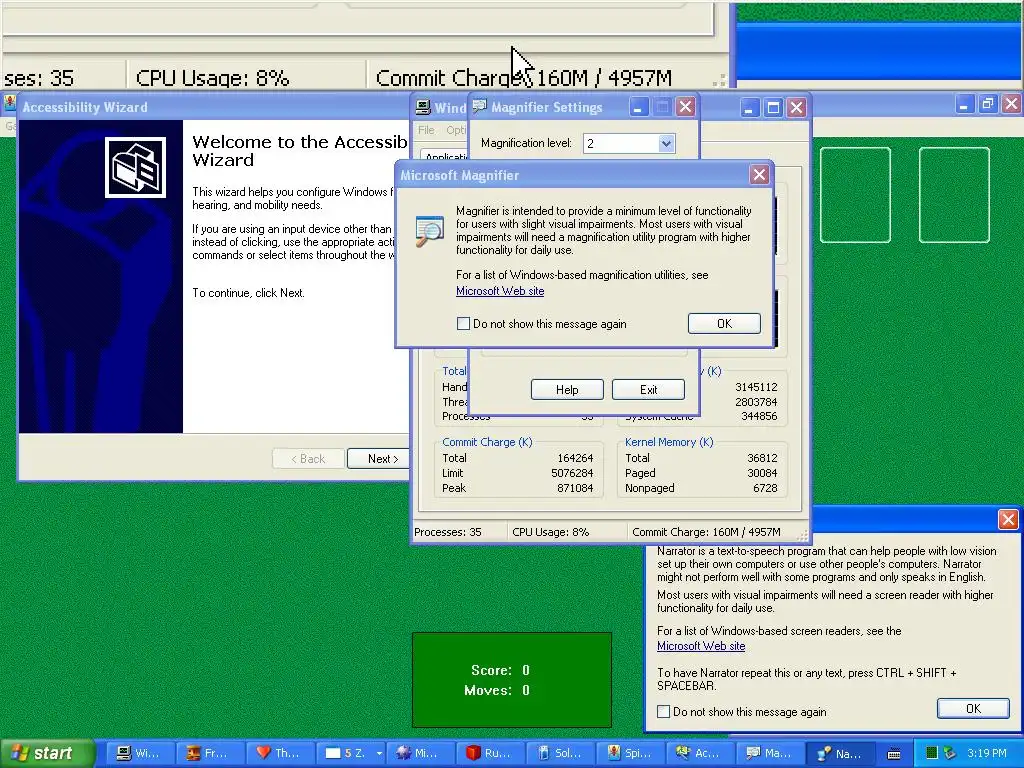Minimize the Spider Solitaire window

pos(965,104)
